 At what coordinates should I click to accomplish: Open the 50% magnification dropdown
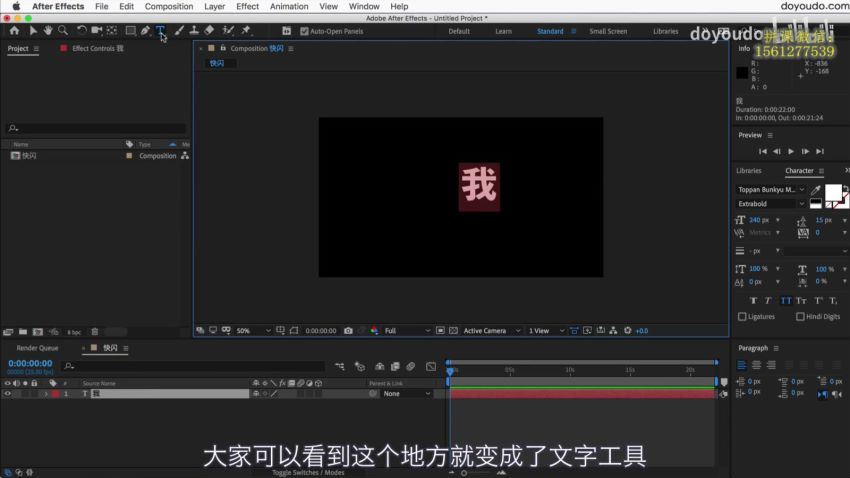[253, 331]
